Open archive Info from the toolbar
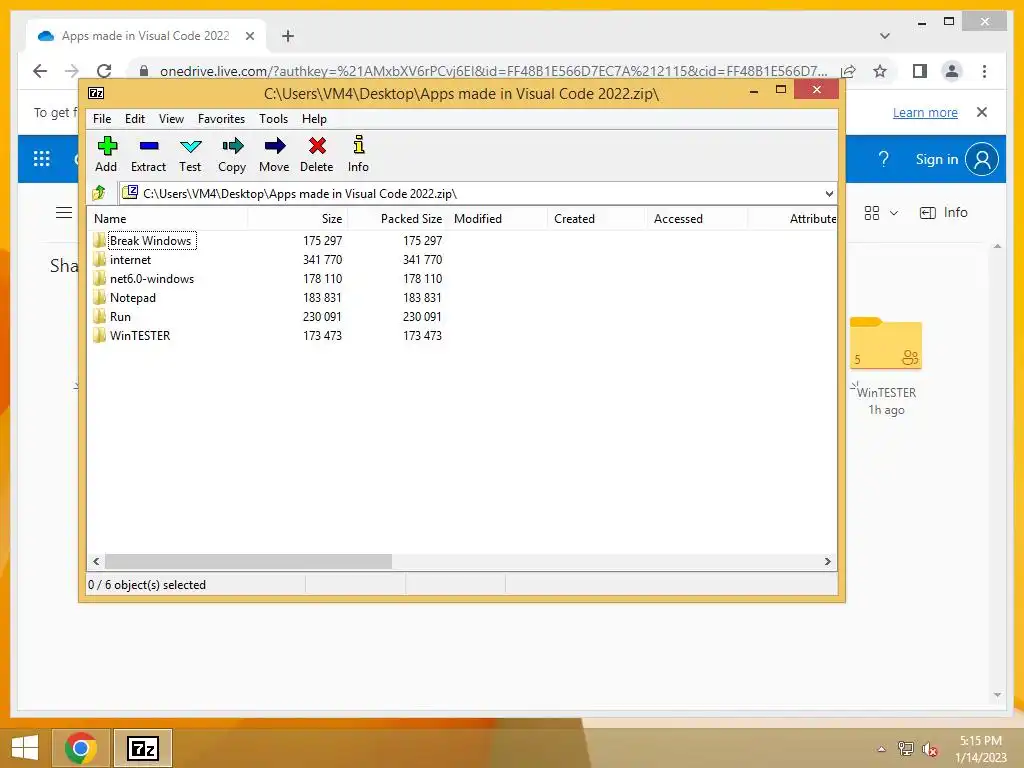Viewport: 1024px width, 768px height. point(358,153)
